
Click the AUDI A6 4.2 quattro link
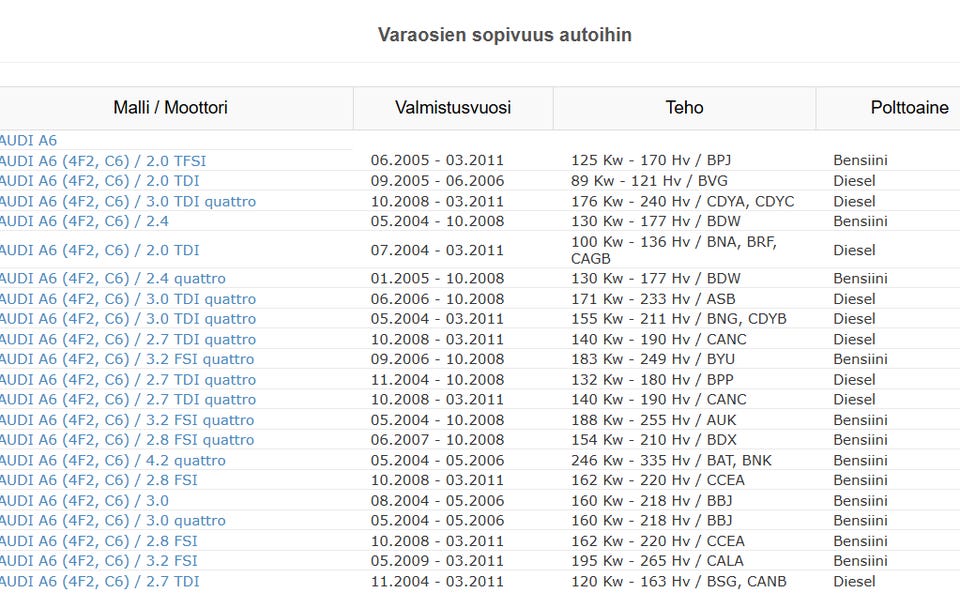coord(113,461)
